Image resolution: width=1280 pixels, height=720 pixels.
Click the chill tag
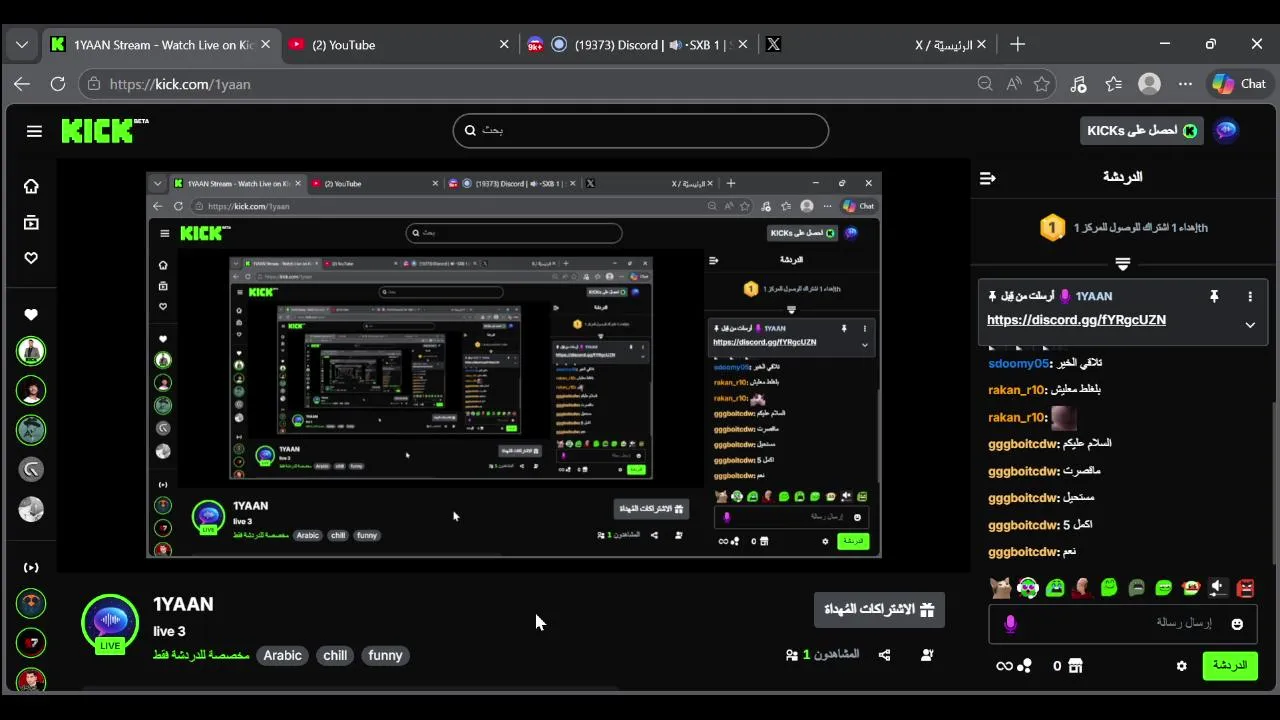(335, 656)
